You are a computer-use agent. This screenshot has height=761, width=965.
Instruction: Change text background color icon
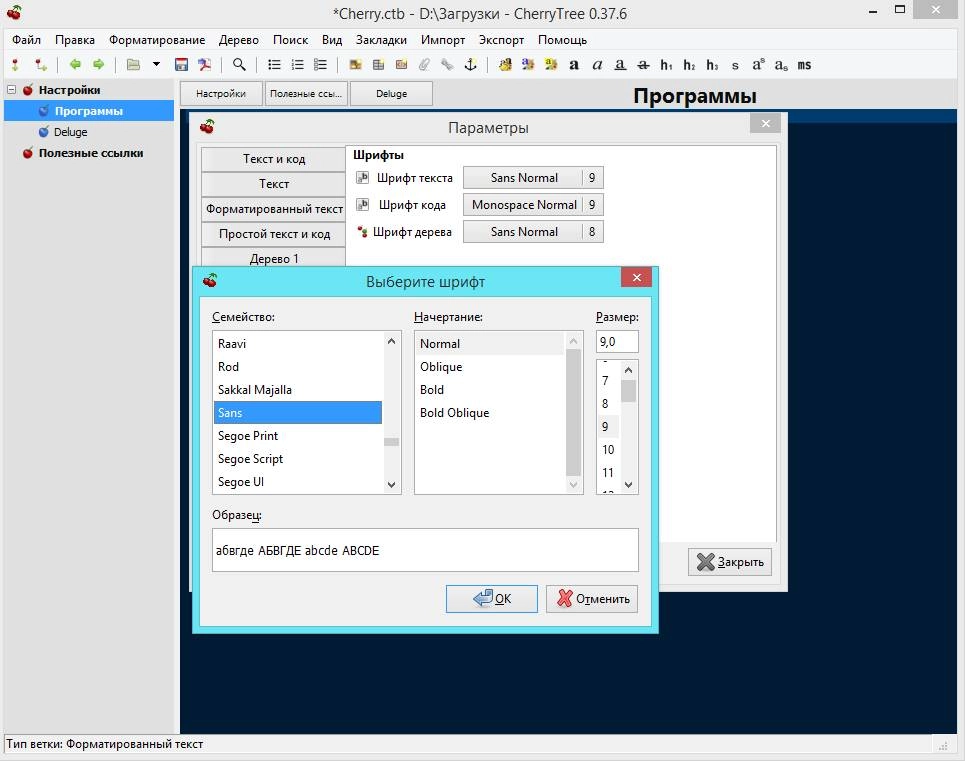[551, 65]
